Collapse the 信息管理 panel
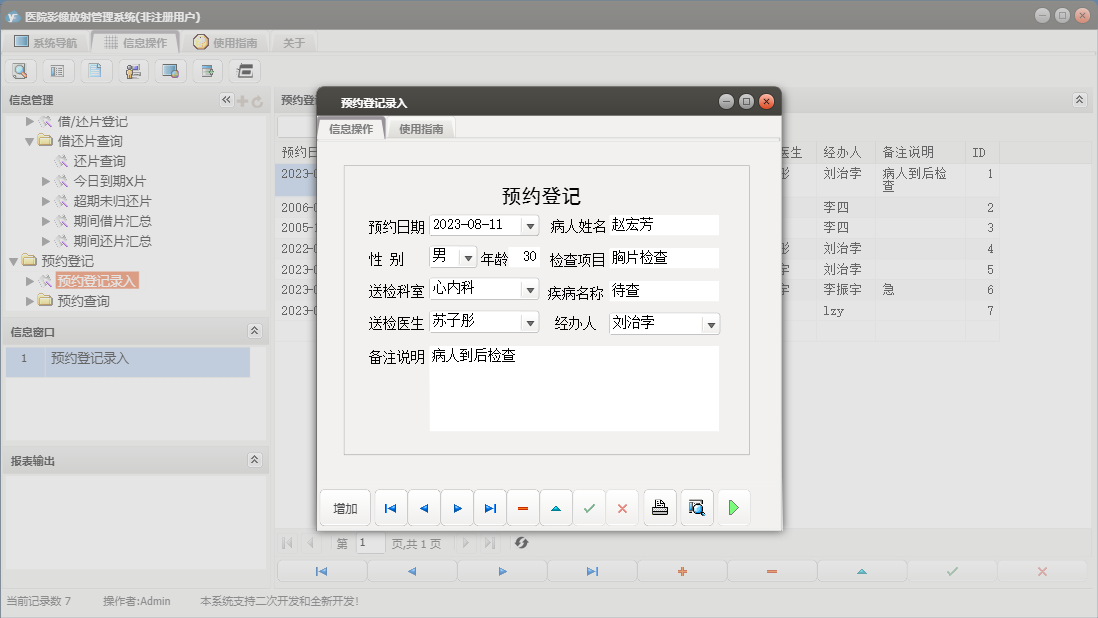Viewport: 1098px width, 618px height. [x=227, y=100]
